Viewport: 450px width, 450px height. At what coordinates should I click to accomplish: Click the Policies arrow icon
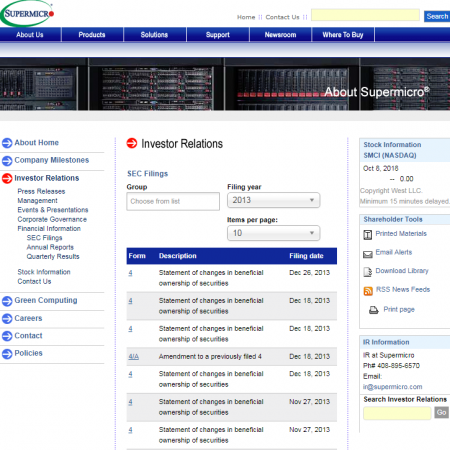[x=7, y=354]
